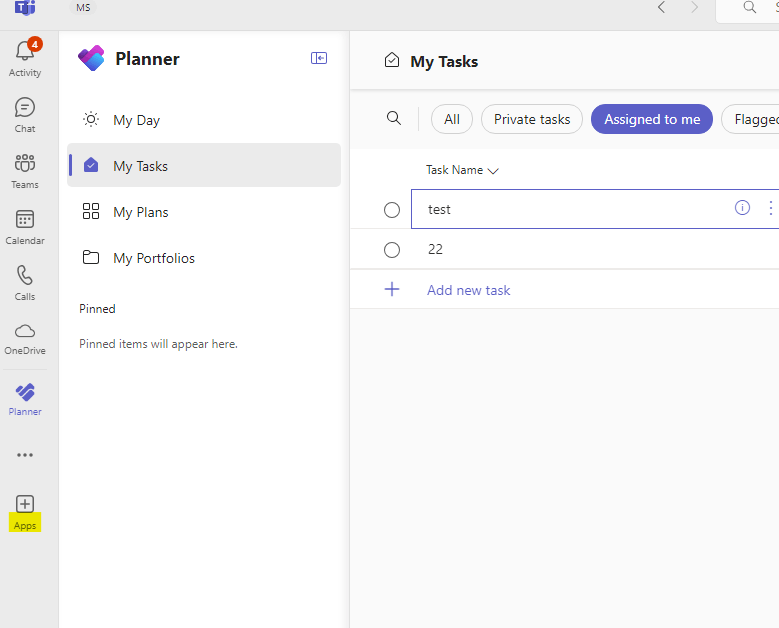Click the My Tasks page title
Viewport: 779px width, 628px height.
pyautogui.click(x=444, y=62)
